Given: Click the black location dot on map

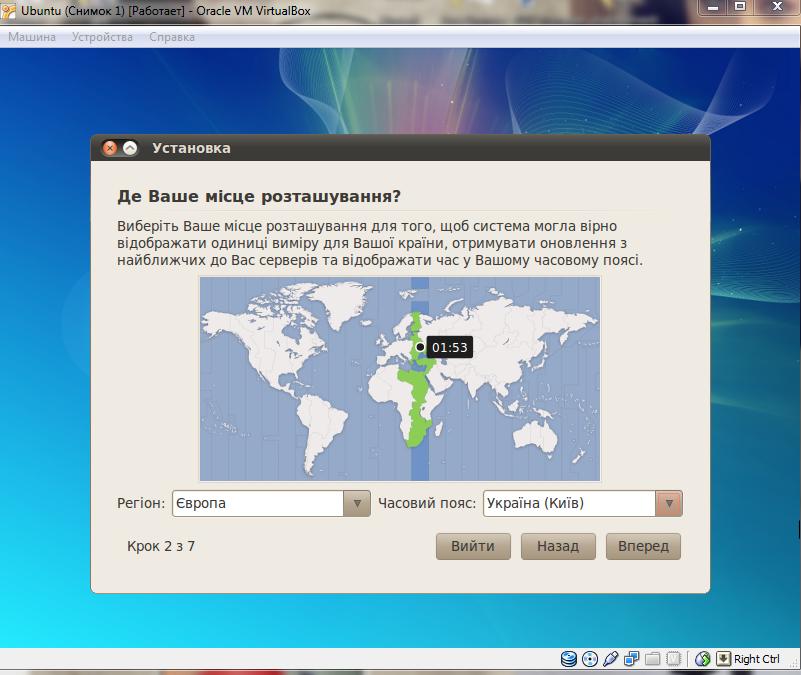Looking at the screenshot, I should [420, 347].
